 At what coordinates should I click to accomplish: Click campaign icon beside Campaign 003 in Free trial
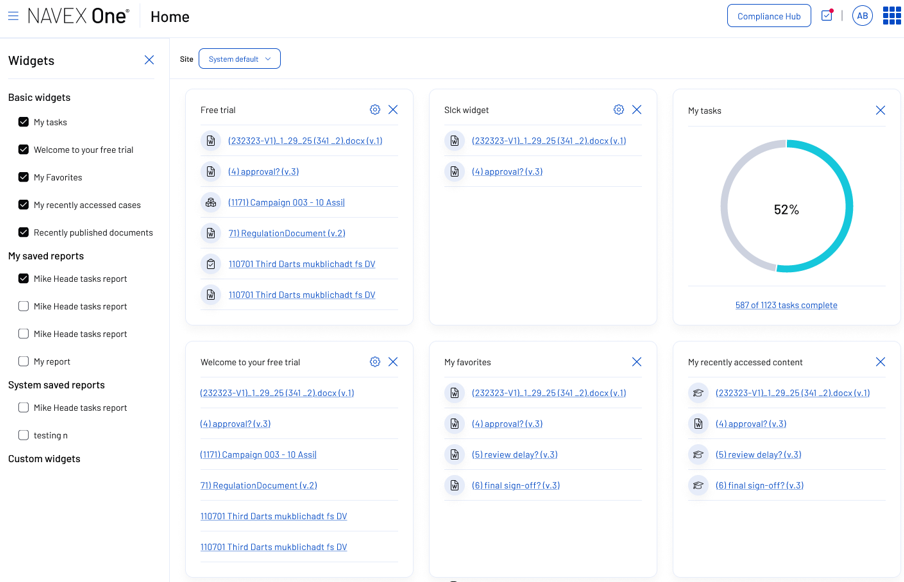[x=211, y=202]
